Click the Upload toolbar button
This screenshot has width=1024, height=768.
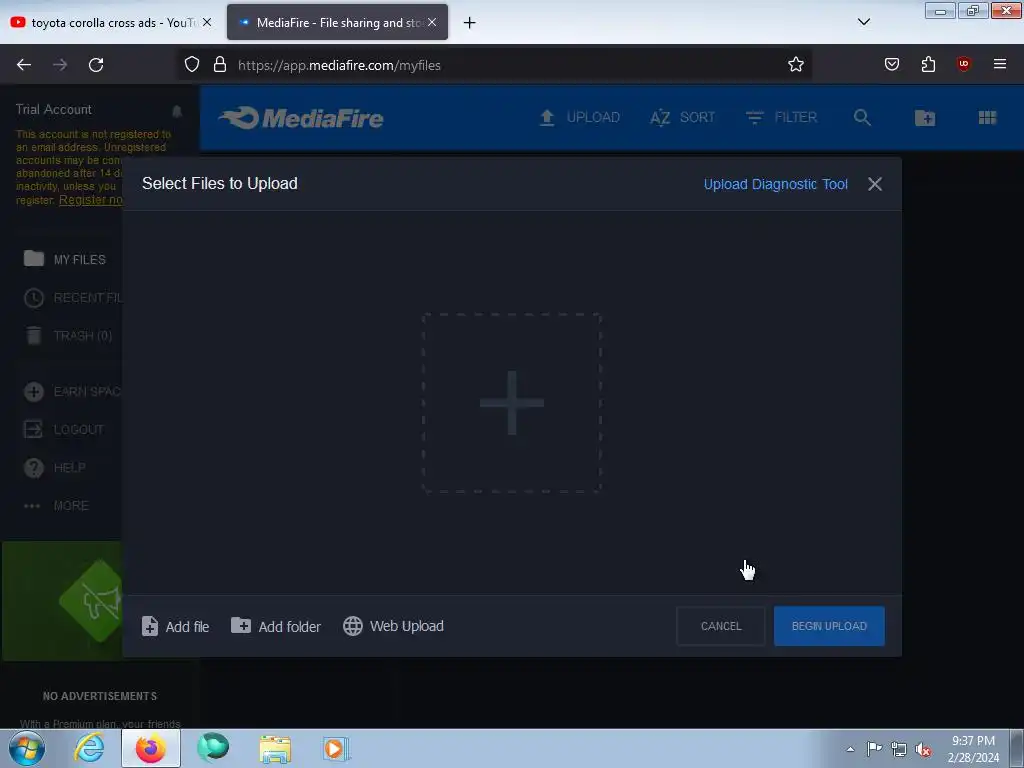pyautogui.click(x=579, y=118)
